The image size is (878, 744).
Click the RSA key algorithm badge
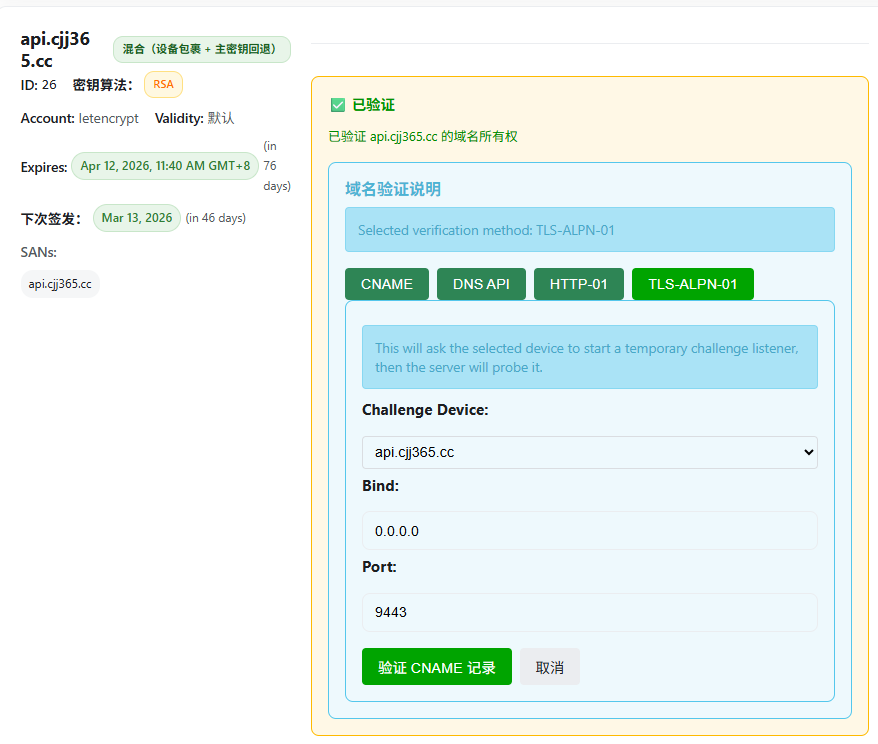pos(163,85)
